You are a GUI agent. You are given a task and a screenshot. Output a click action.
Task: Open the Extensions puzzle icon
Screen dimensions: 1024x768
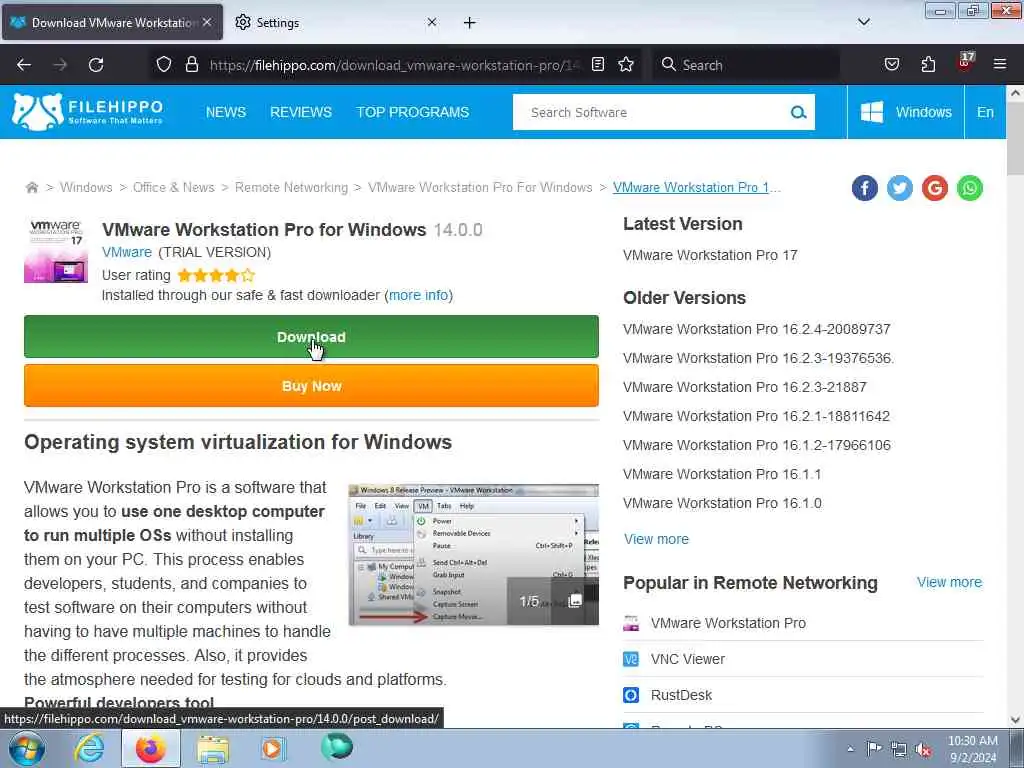pos(928,64)
